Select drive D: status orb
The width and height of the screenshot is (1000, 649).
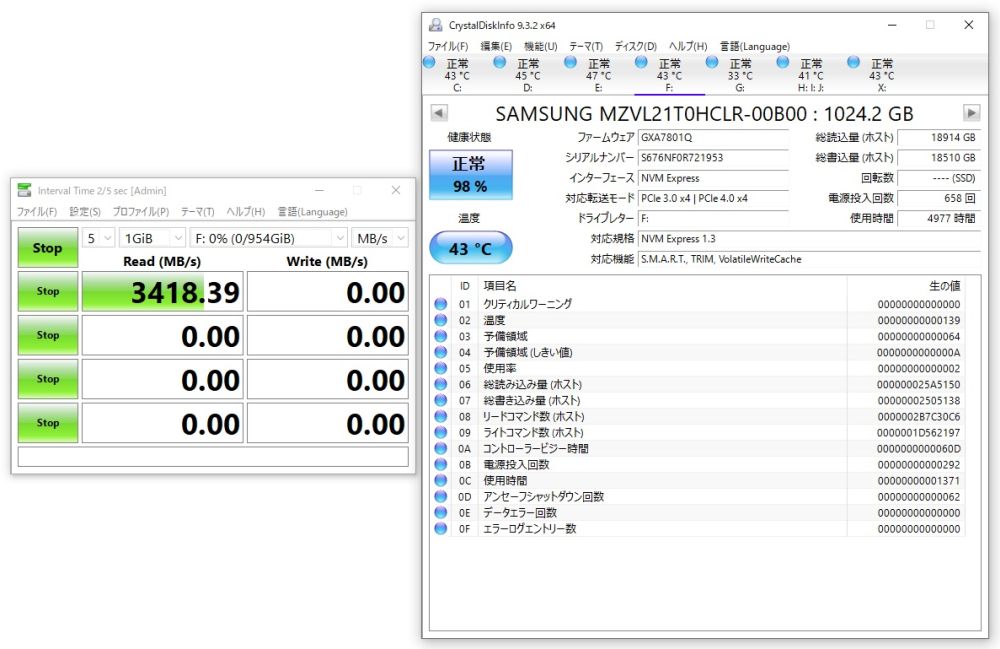click(x=500, y=62)
